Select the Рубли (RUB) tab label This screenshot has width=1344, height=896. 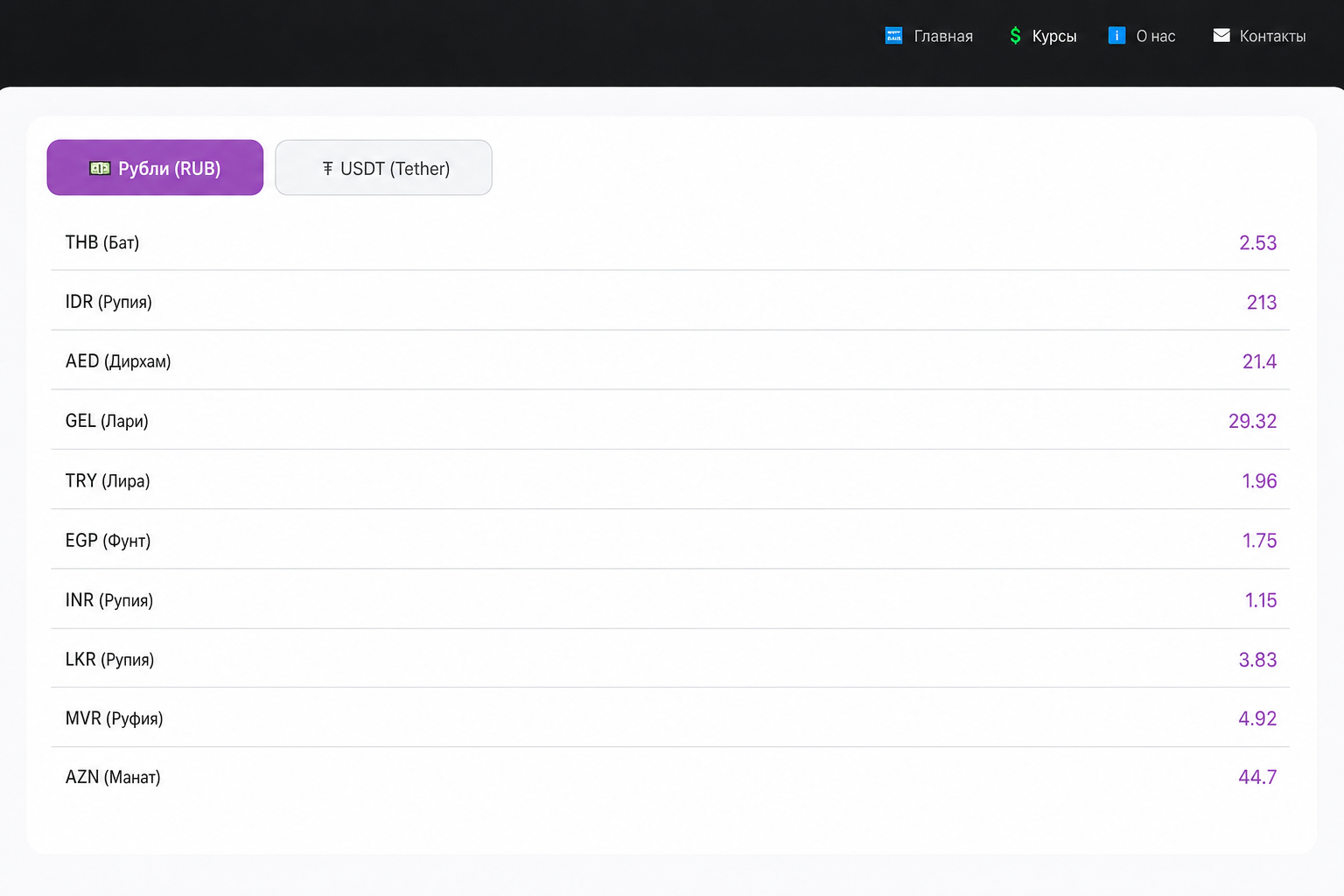tap(170, 168)
